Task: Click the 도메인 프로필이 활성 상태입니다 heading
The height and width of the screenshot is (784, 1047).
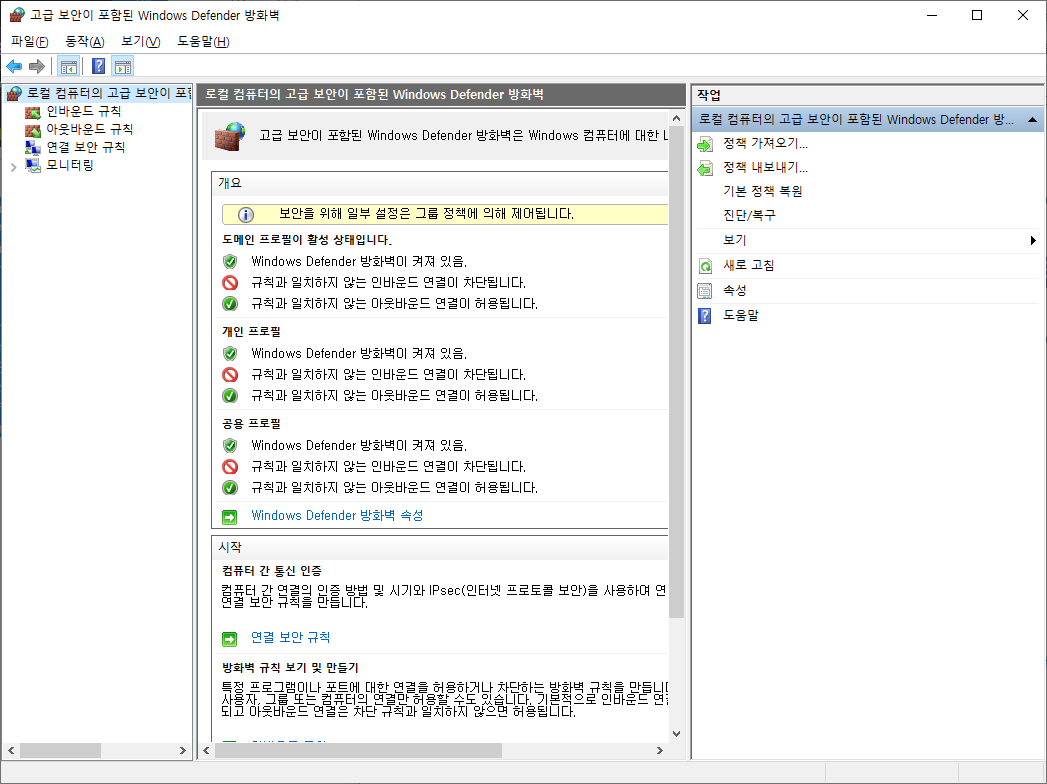Action: [307, 240]
